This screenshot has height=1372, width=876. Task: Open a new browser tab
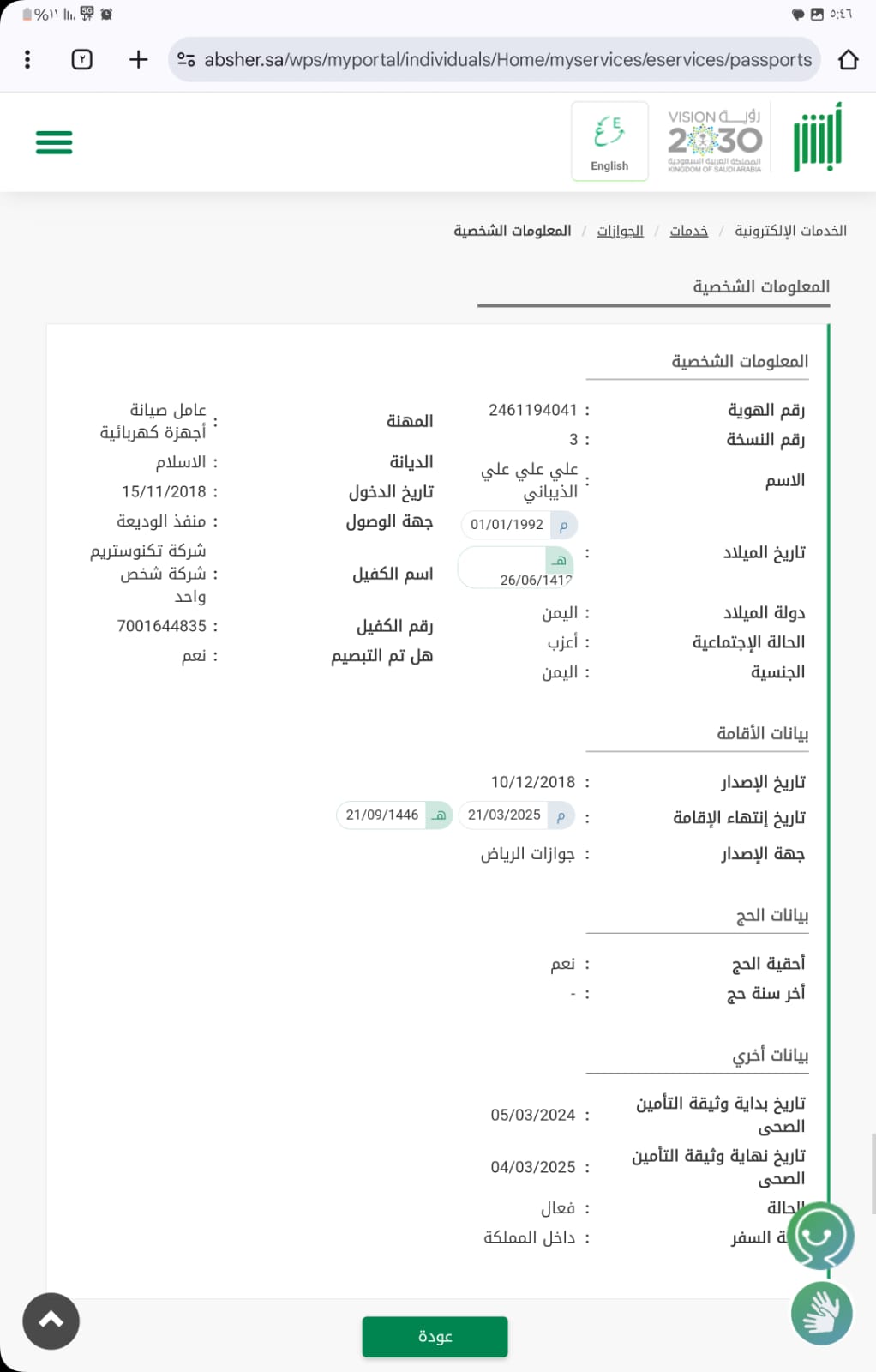click(138, 59)
